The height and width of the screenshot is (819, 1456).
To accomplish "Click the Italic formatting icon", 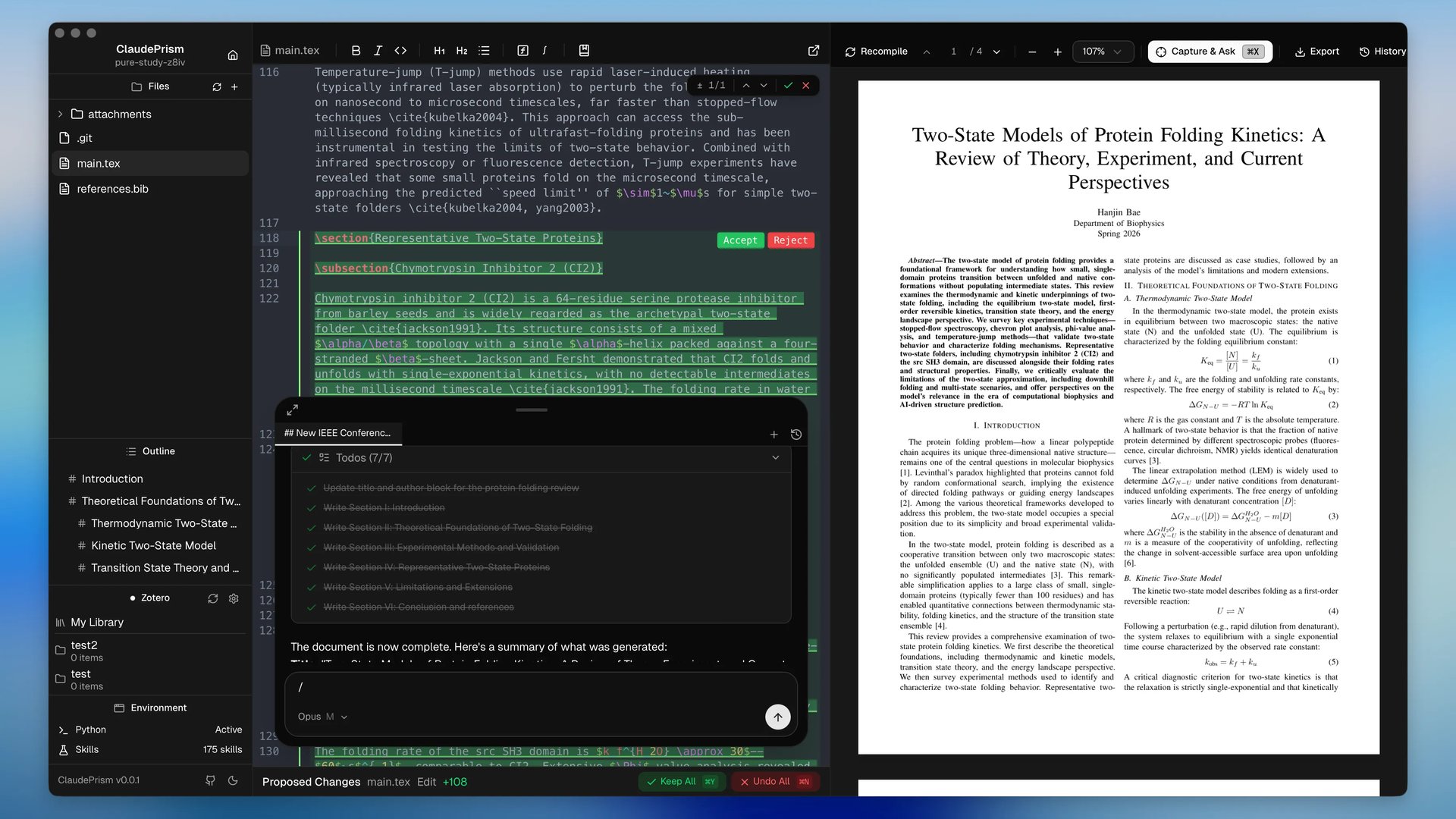I will tap(378, 51).
